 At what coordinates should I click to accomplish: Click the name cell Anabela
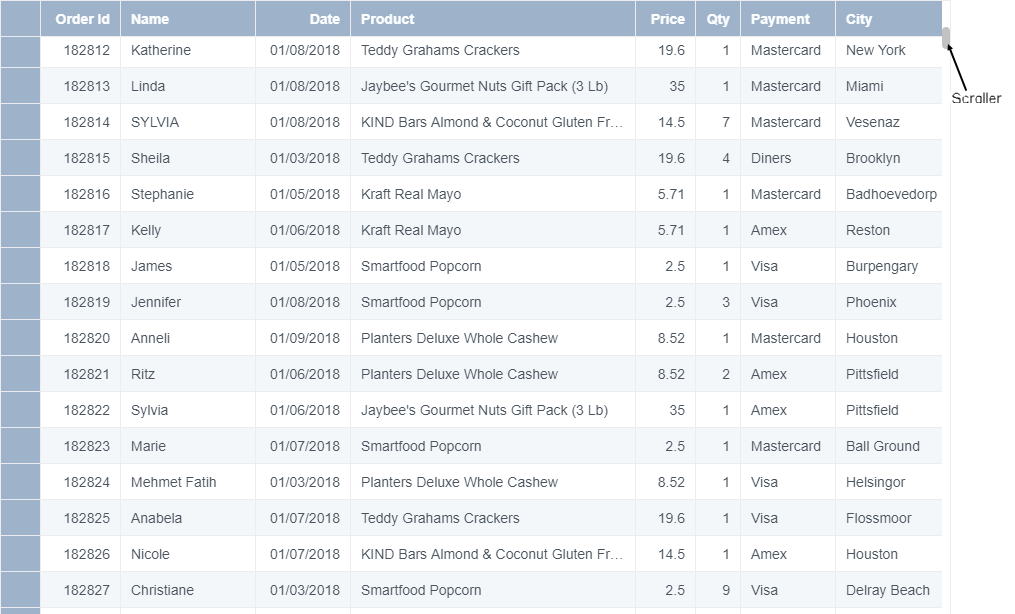[188, 518]
